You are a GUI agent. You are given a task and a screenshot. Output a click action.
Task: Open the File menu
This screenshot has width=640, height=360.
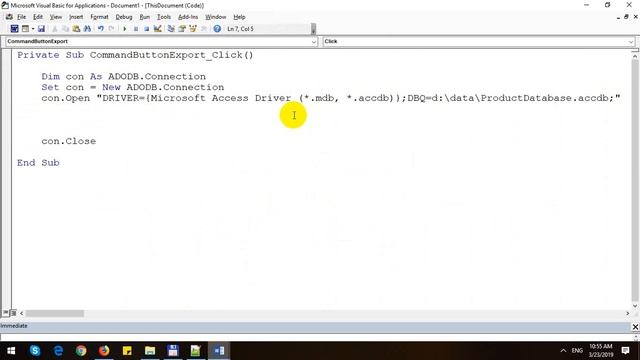pos(21,17)
